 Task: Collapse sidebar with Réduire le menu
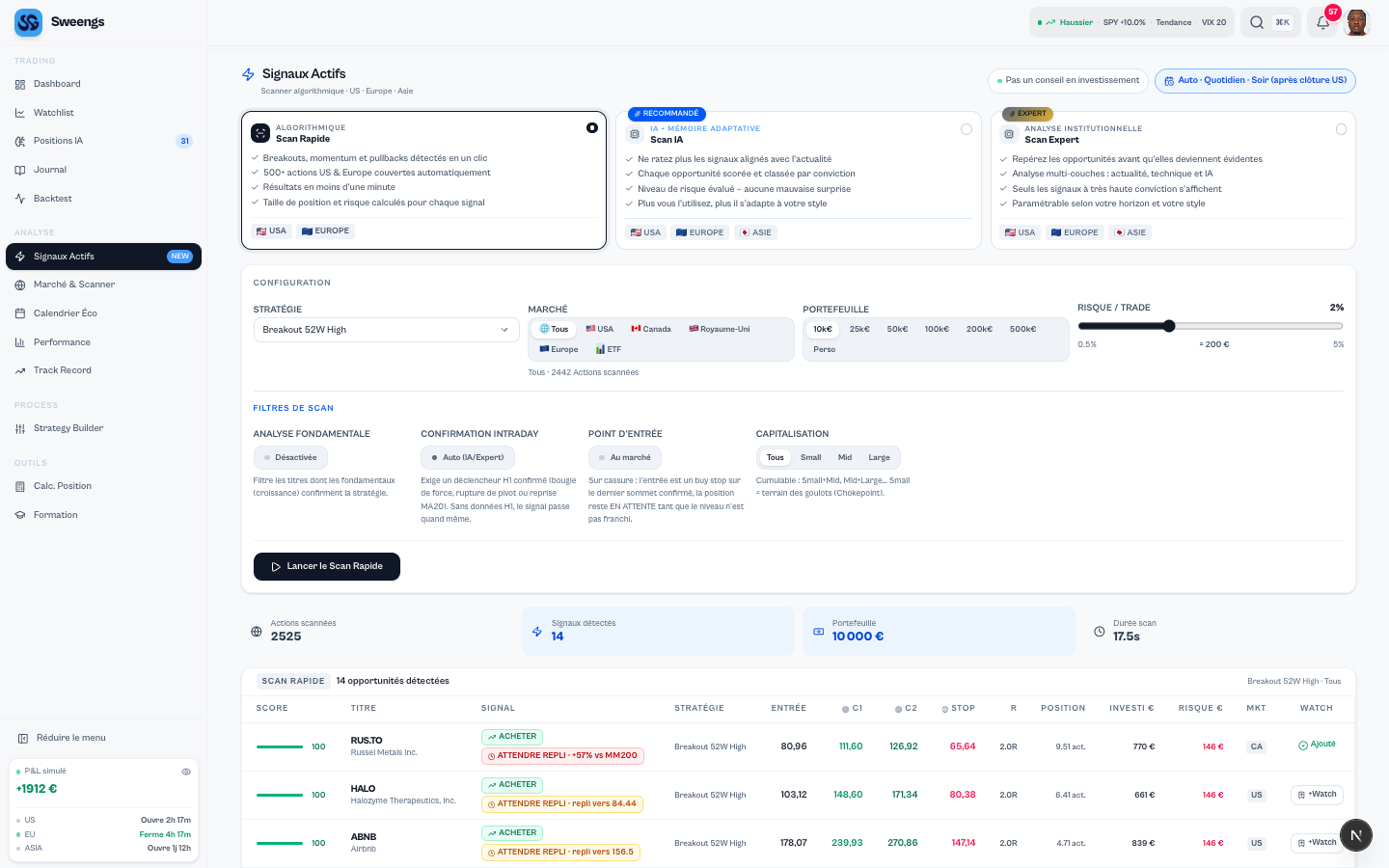(x=62, y=738)
